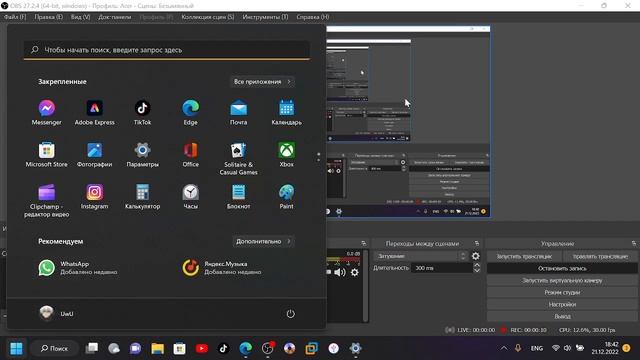The width and height of the screenshot is (640, 360).
Task: Open recommended WhatsApp entry
Action: (x=78, y=268)
